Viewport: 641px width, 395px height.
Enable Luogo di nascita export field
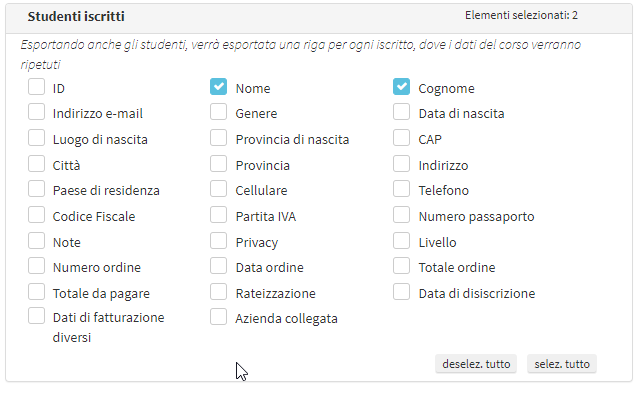pos(36,138)
